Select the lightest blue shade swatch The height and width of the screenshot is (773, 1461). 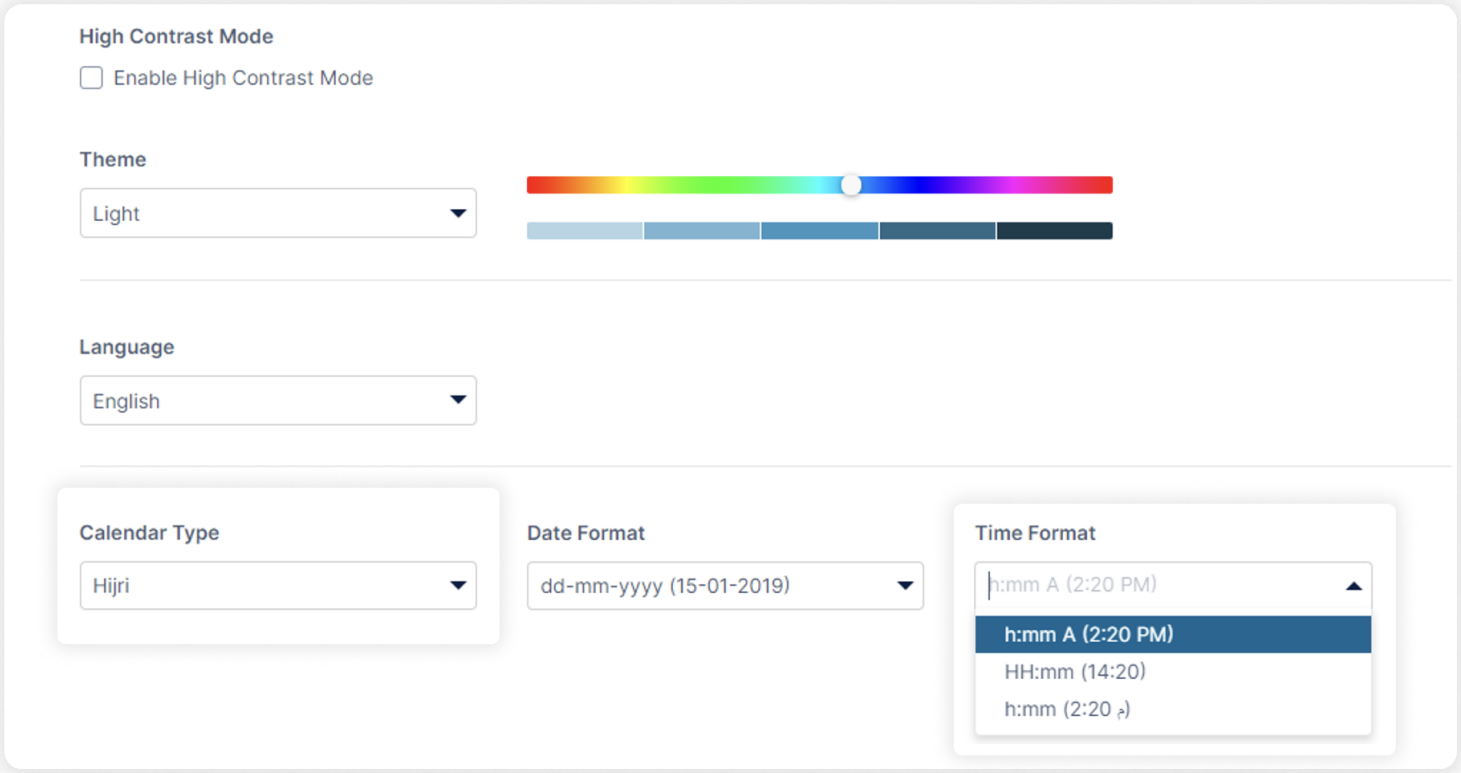tap(583, 230)
